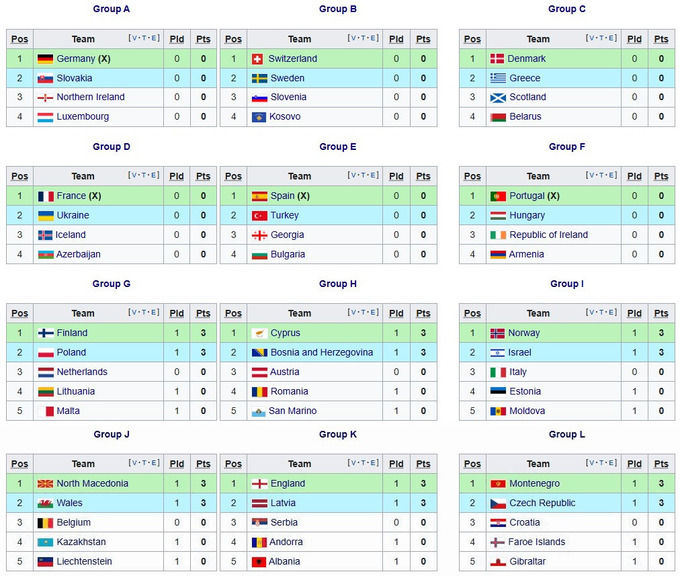
Task: Click the Germany flag icon
Action: (x=45, y=59)
